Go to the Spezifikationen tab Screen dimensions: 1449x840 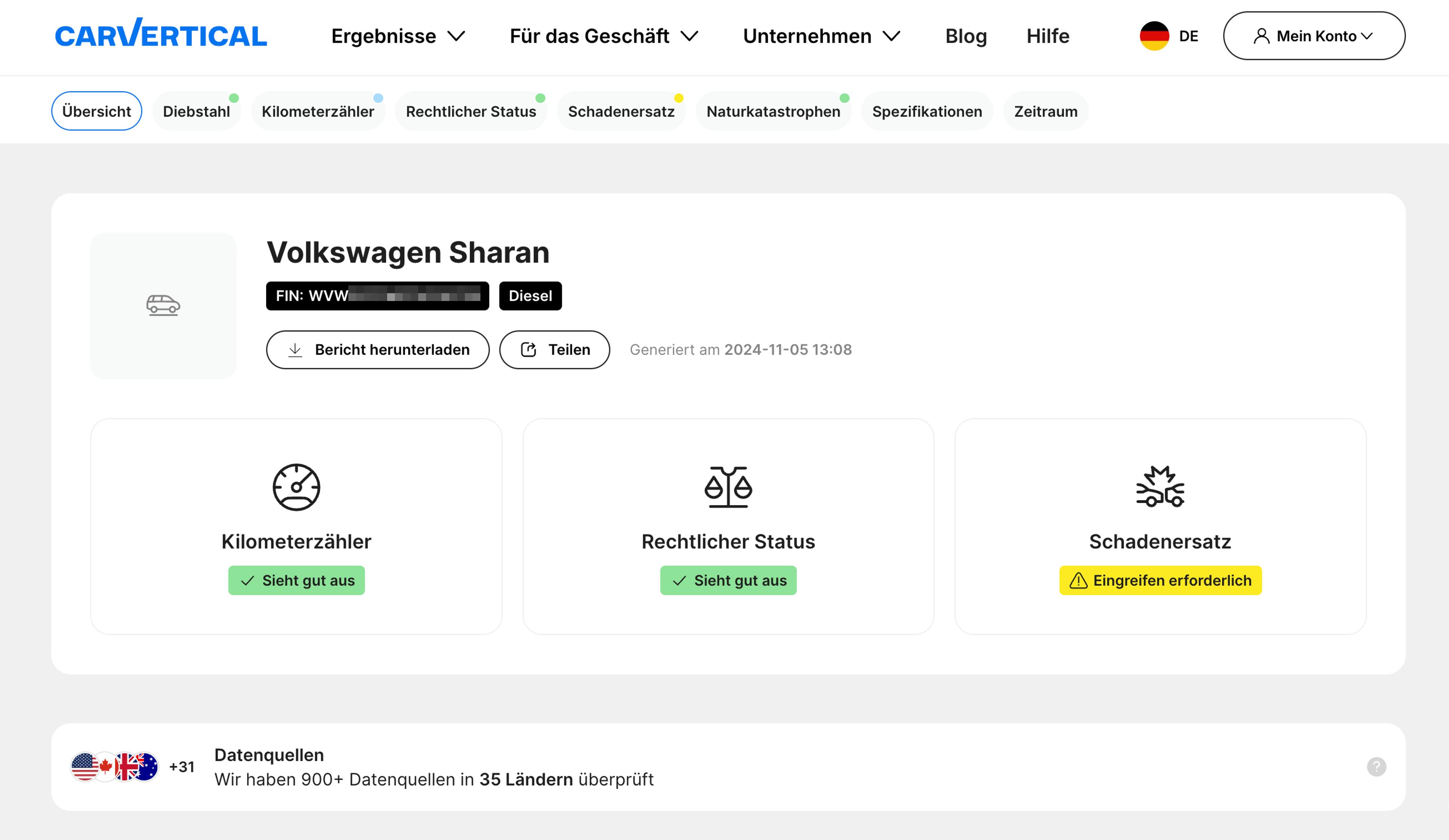tap(927, 111)
